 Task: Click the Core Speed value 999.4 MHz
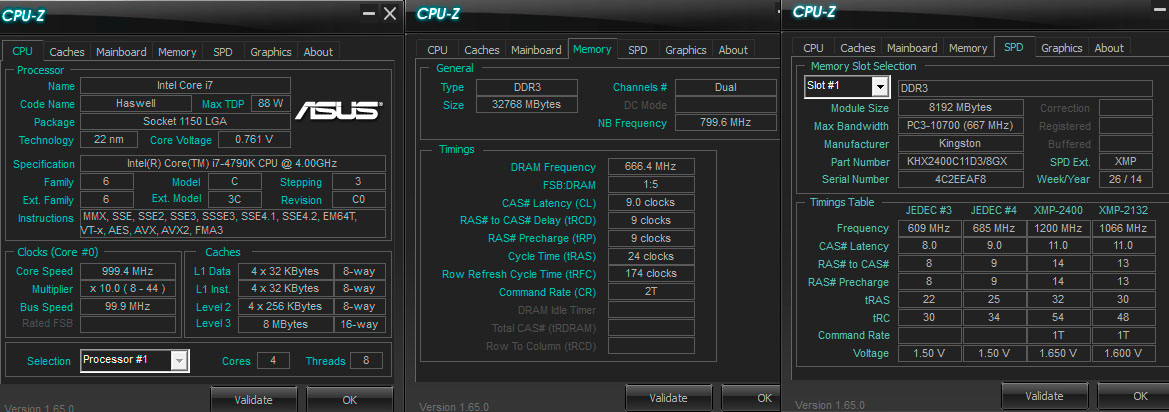coord(127,271)
